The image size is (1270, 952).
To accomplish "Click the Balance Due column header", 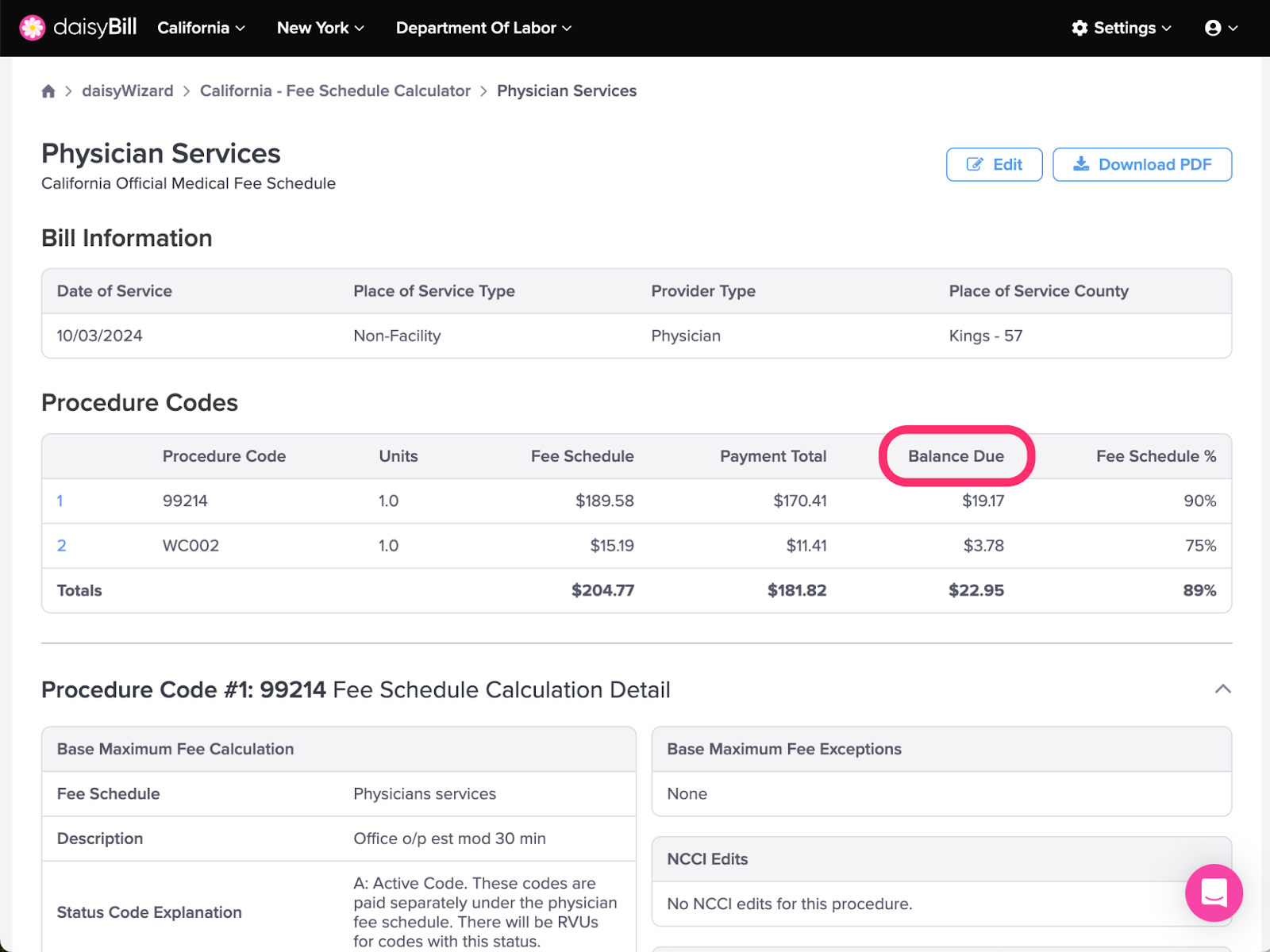I will (x=956, y=456).
